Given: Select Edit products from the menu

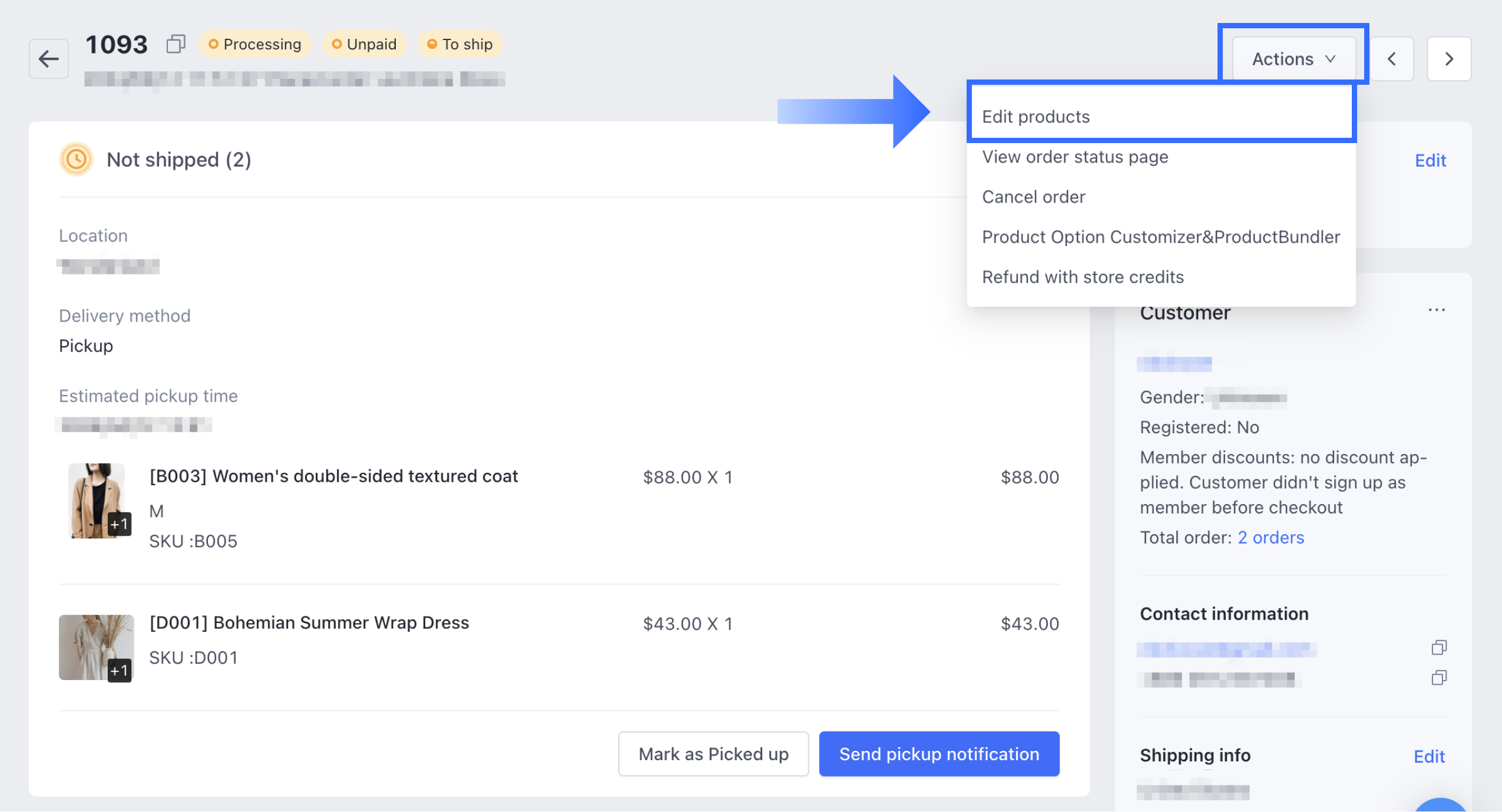Looking at the screenshot, I should [x=1162, y=117].
